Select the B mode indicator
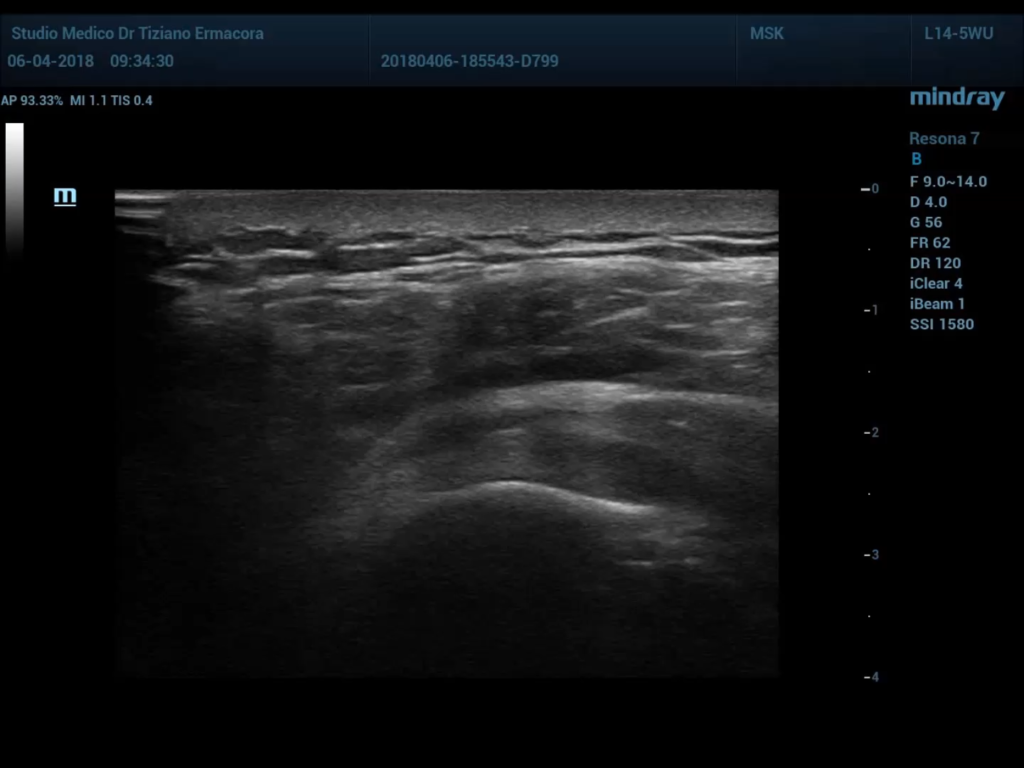 (916, 159)
